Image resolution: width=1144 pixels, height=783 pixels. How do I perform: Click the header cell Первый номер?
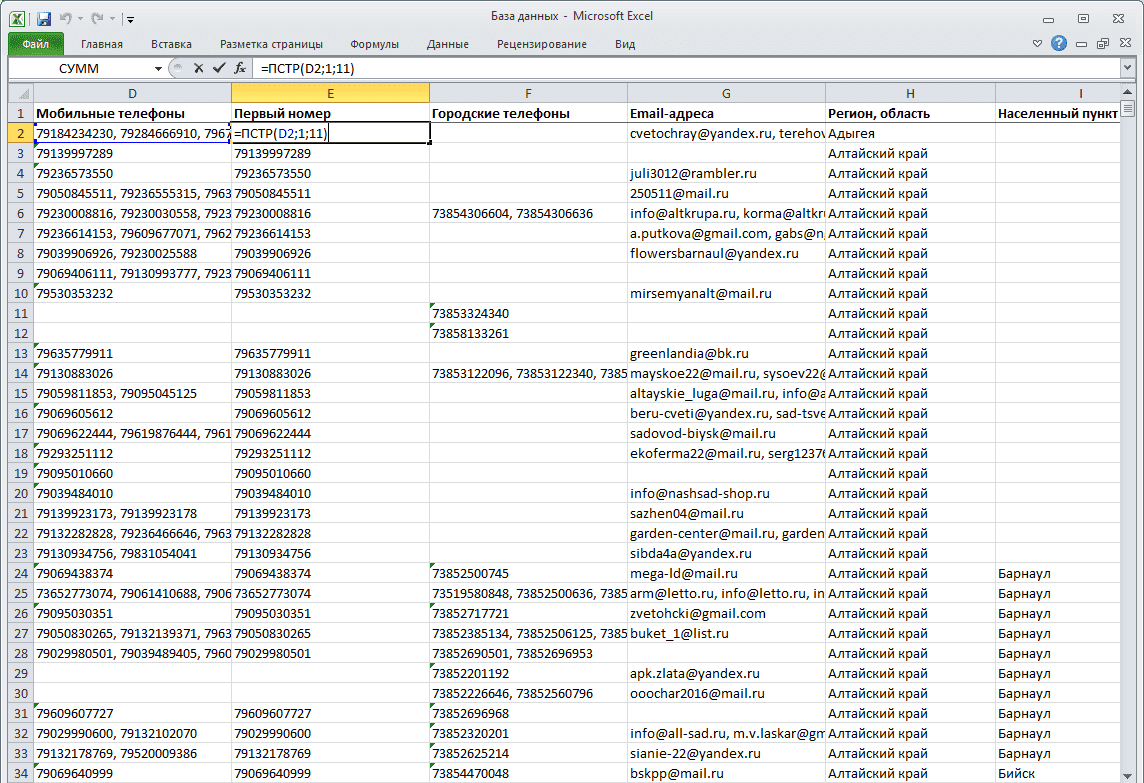(x=331, y=113)
